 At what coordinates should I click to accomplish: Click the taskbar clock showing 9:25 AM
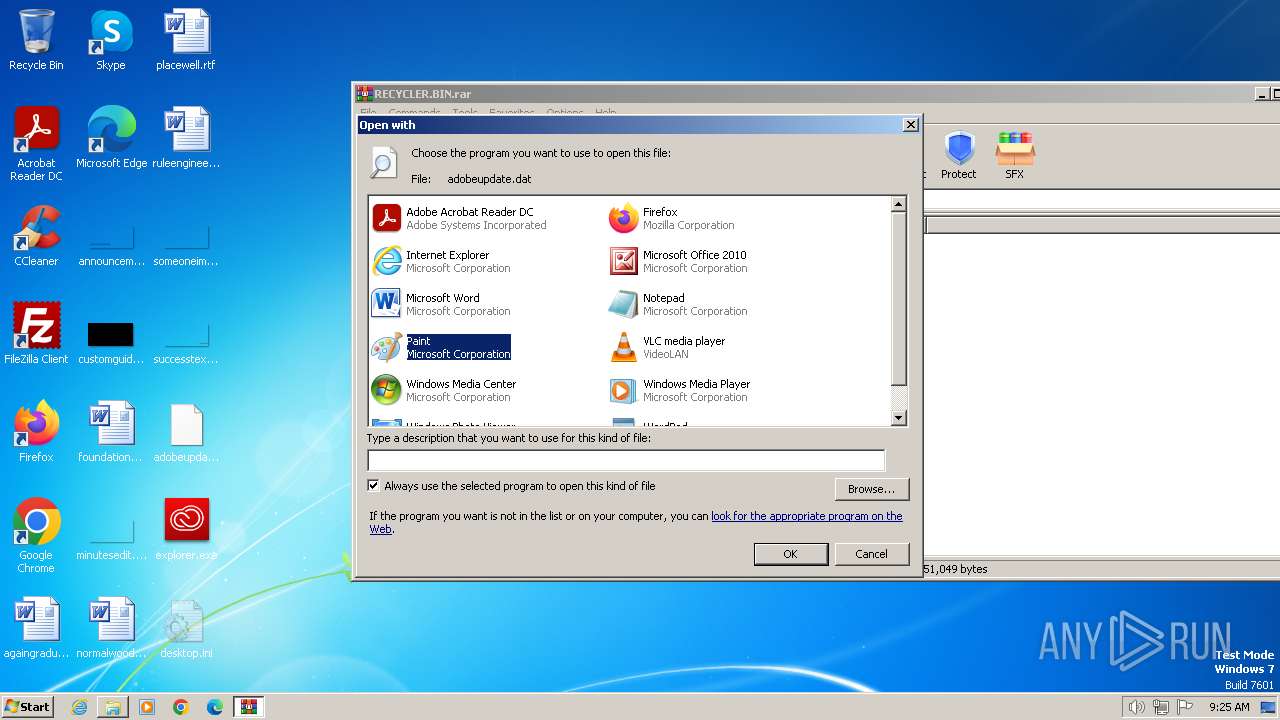tap(1229, 707)
